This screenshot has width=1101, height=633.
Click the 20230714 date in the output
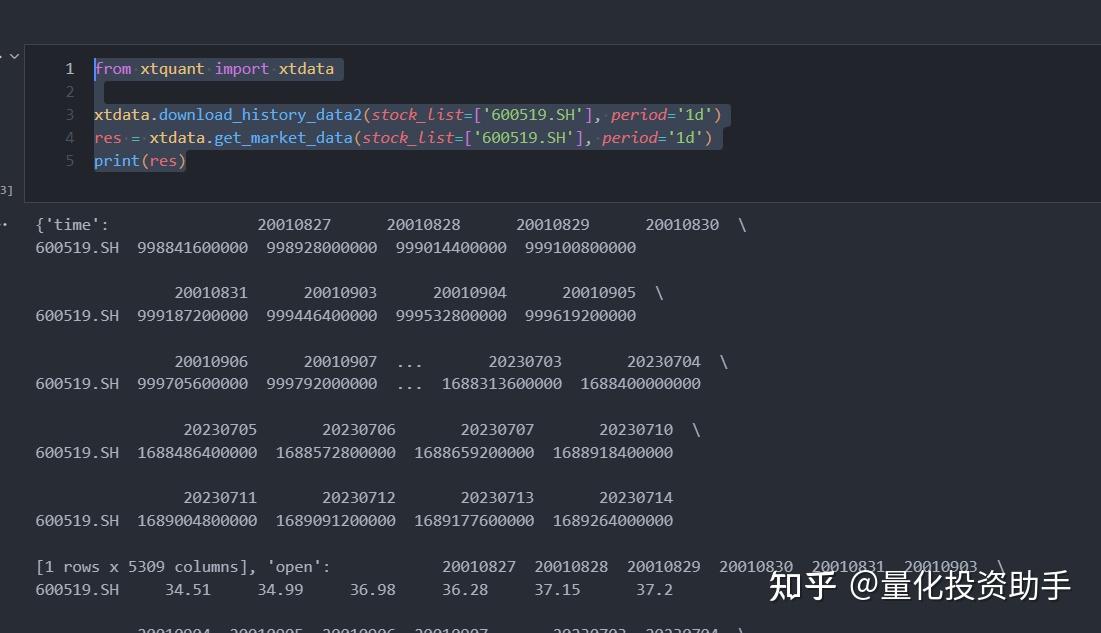tap(635, 497)
